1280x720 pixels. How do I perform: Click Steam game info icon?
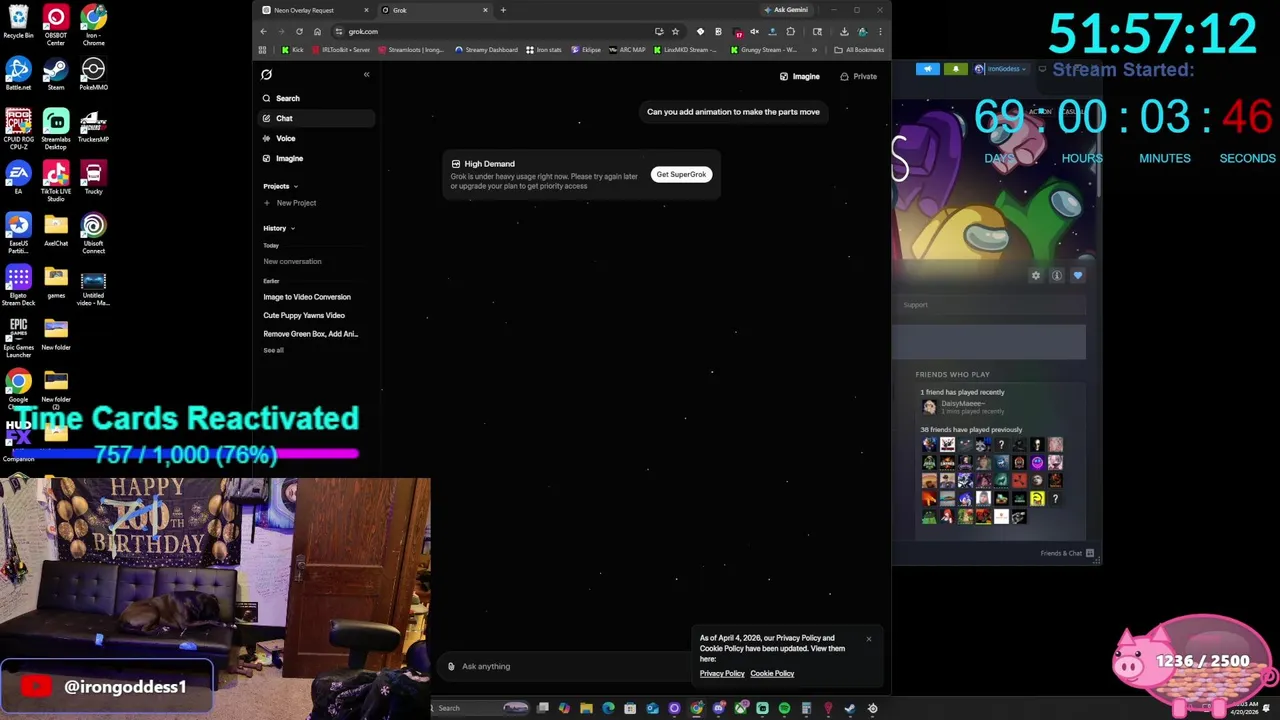[x=1057, y=275]
